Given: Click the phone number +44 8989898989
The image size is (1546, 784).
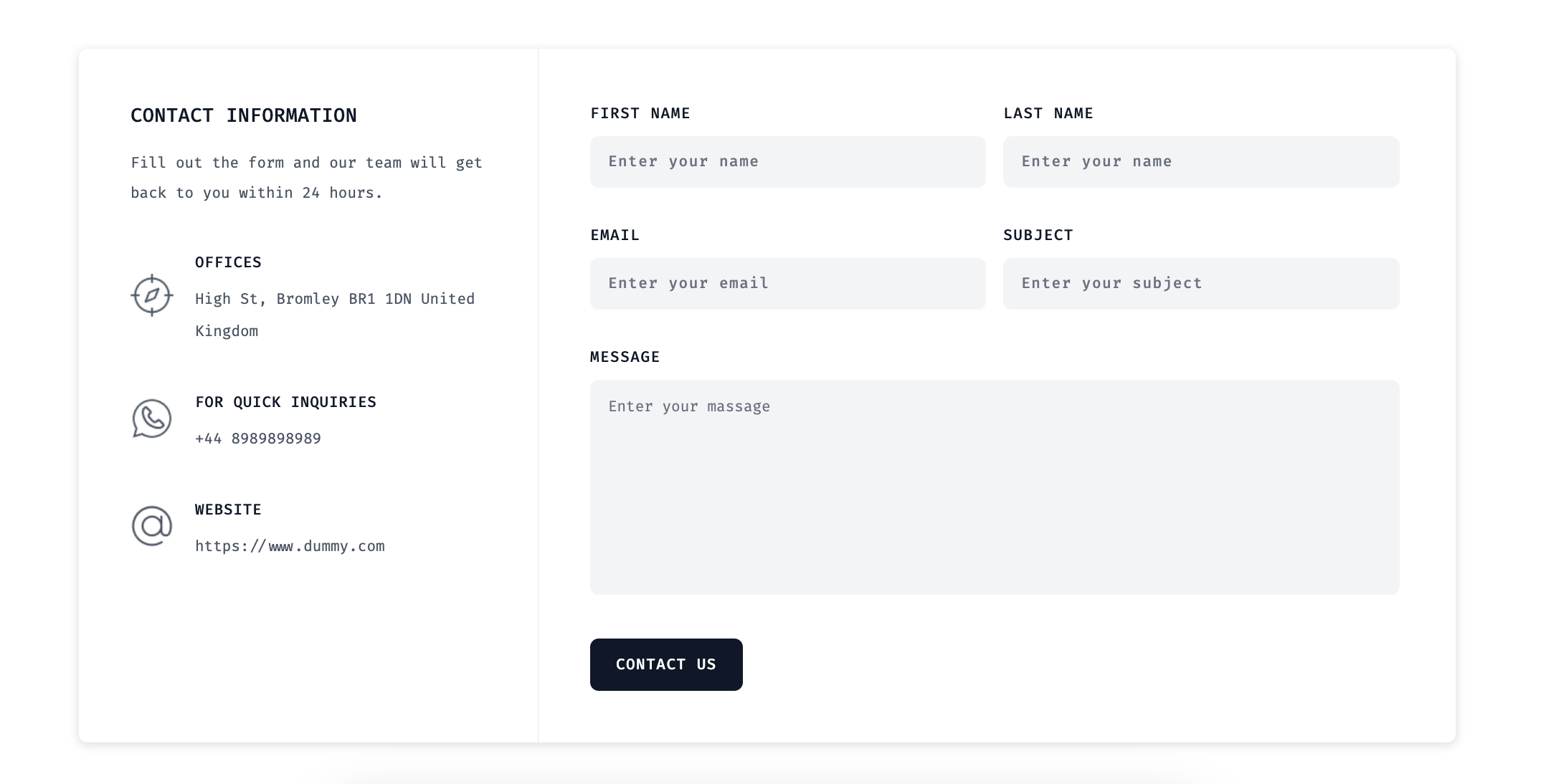Looking at the screenshot, I should pos(258,439).
